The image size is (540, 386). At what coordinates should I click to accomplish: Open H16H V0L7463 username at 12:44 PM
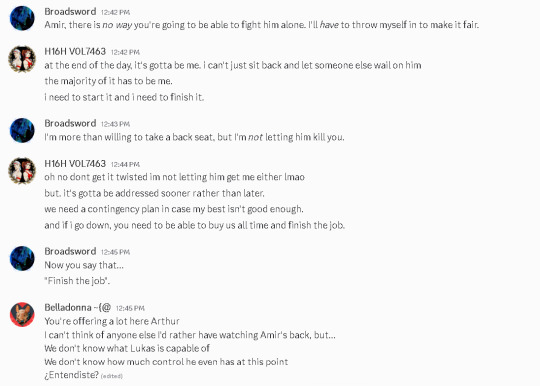tap(75, 163)
